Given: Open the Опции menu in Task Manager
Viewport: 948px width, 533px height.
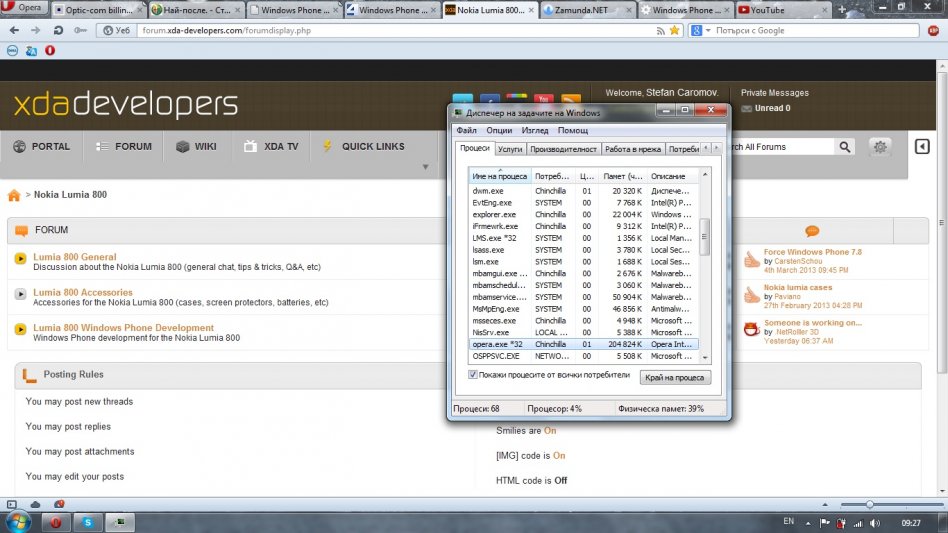Looking at the screenshot, I should click(x=499, y=130).
